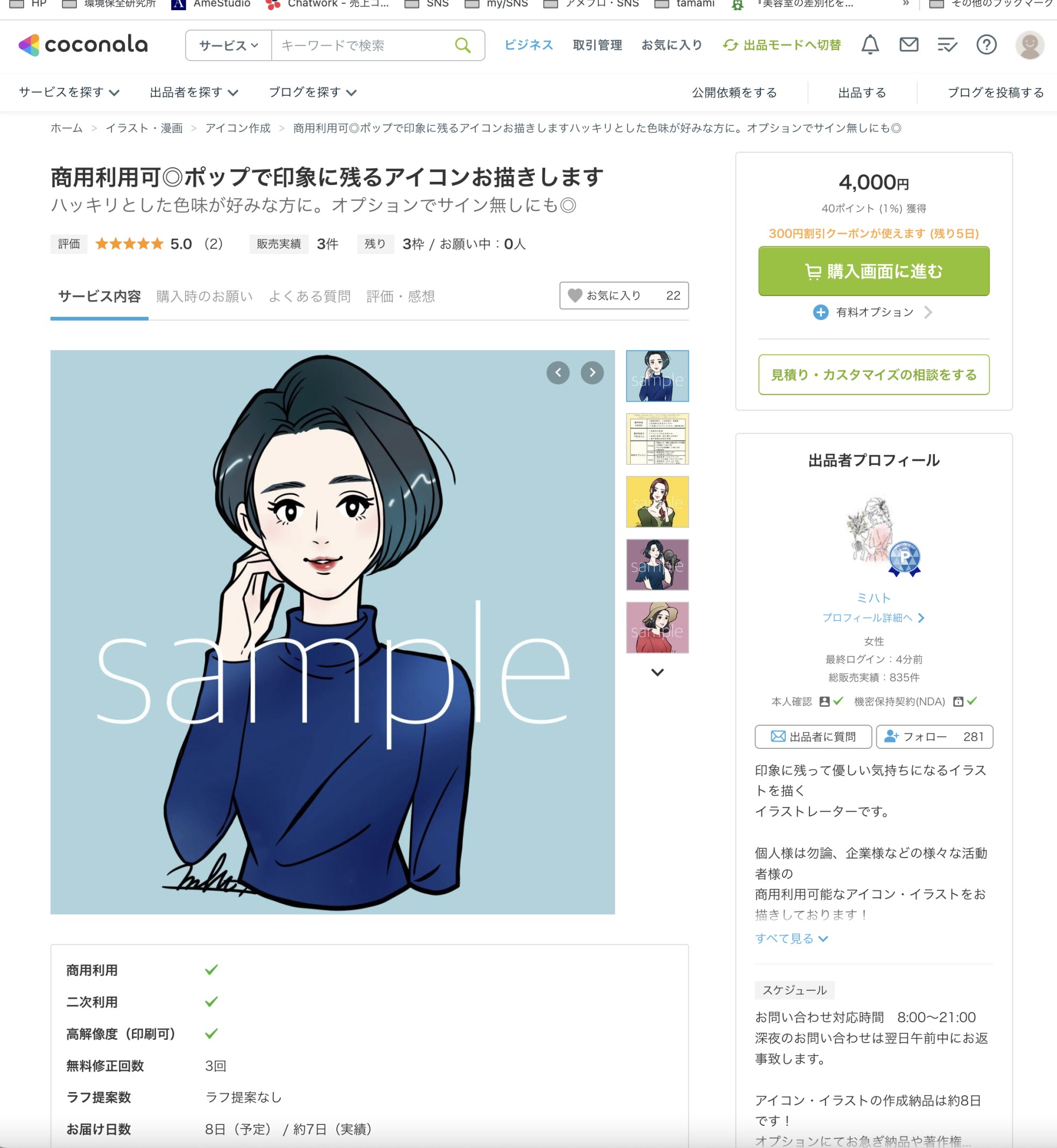Screen dimensions: 1057x1148
Task: Open the notifications bell icon
Action: click(869, 45)
